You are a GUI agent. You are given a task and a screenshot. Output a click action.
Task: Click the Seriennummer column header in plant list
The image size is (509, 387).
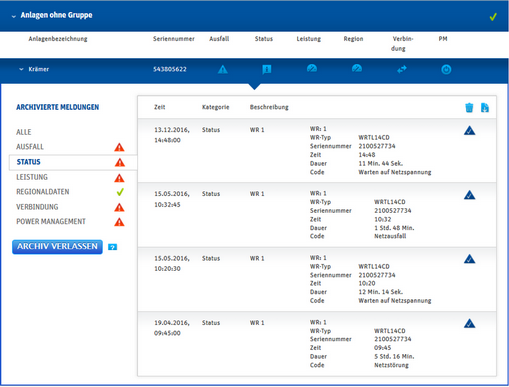pyautogui.click(x=174, y=39)
